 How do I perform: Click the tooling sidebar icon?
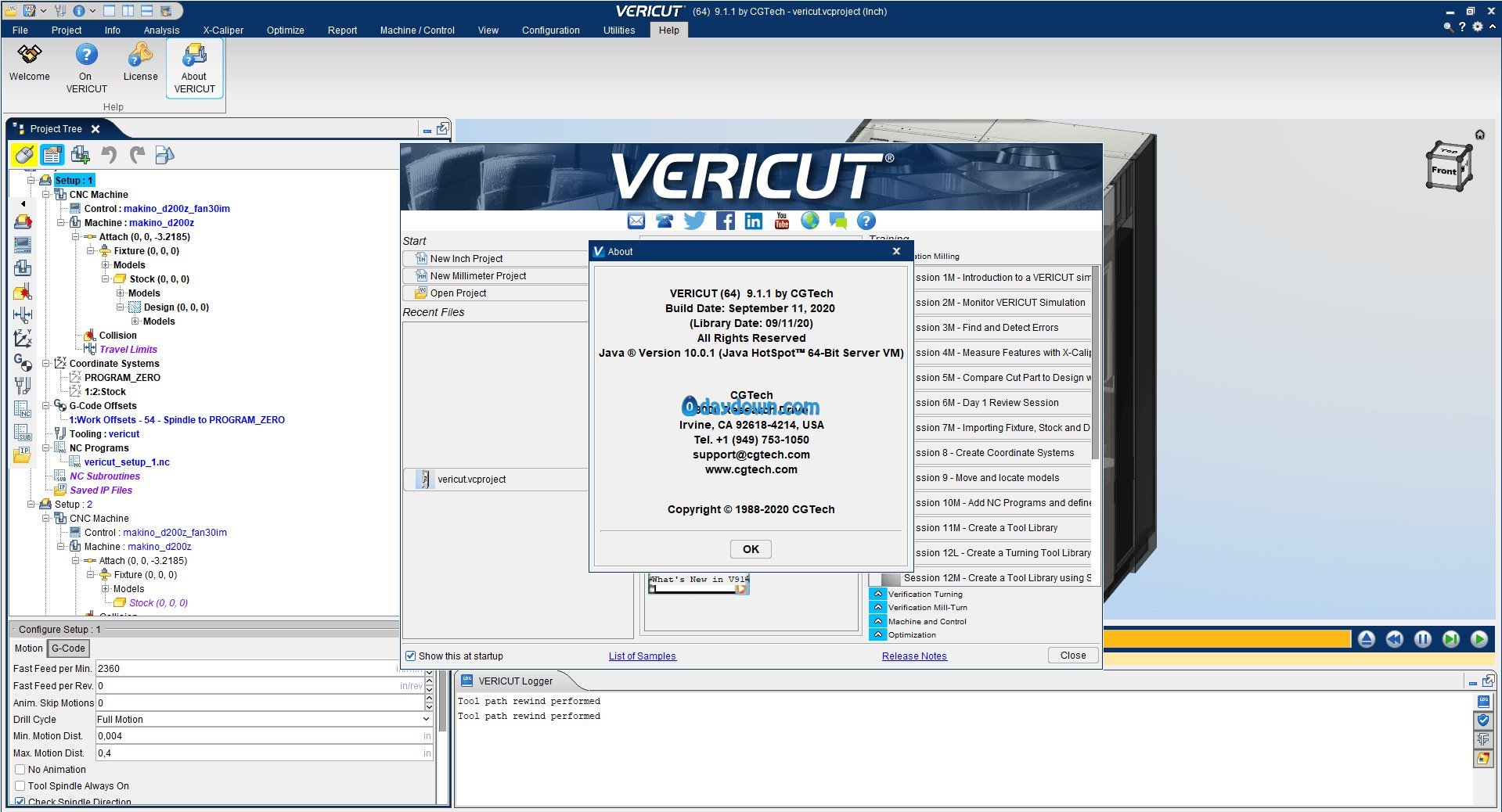point(23,386)
